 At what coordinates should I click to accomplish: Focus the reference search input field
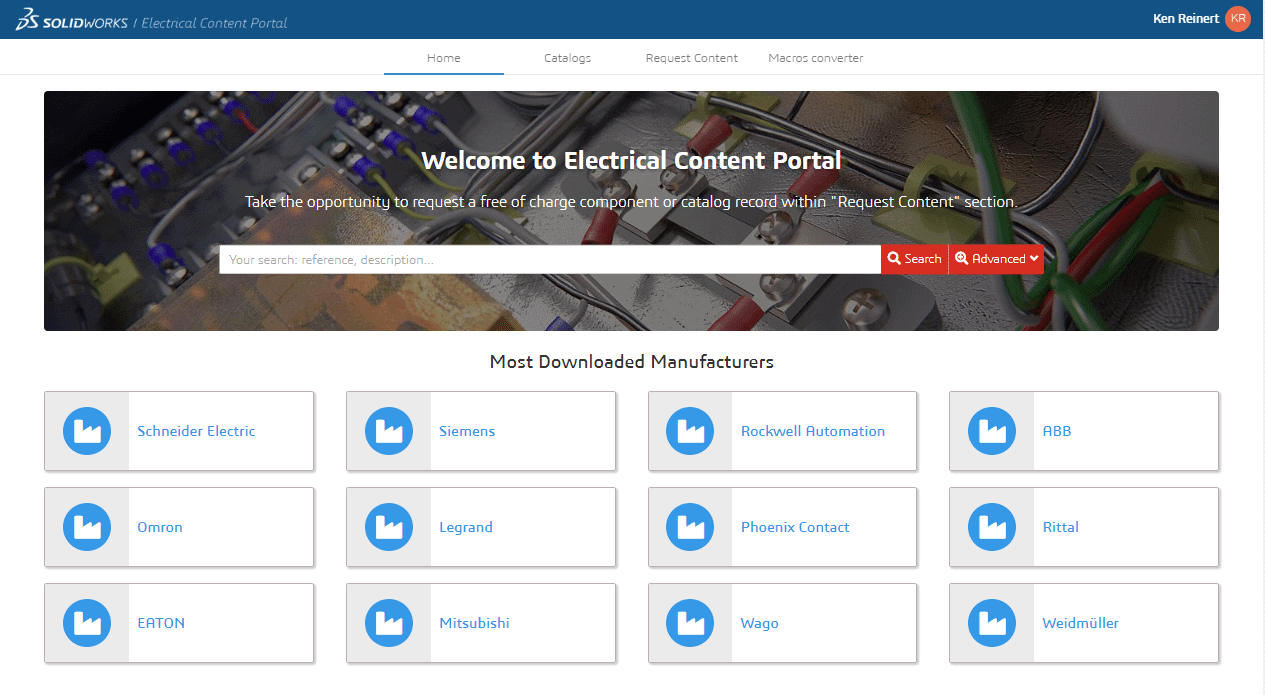click(x=549, y=259)
